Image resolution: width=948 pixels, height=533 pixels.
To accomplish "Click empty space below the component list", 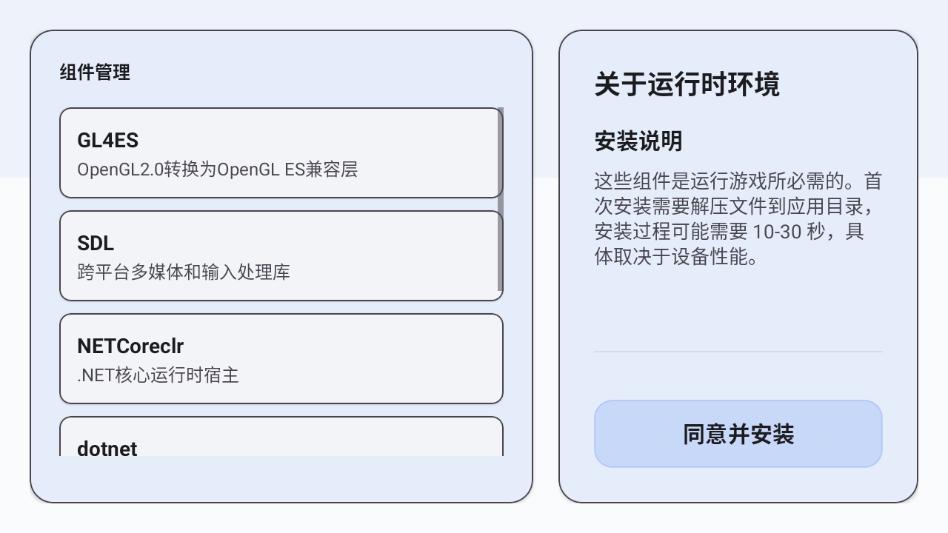I will (280, 480).
